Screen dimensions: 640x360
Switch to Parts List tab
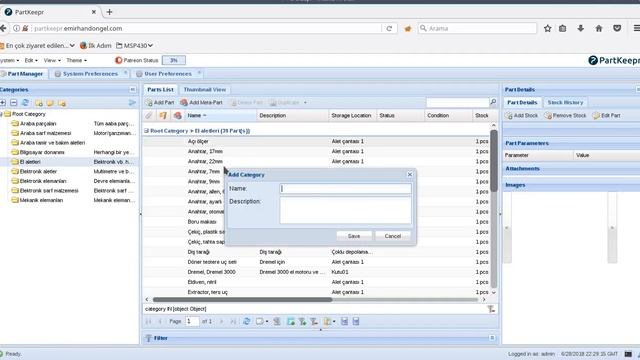[160, 89]
